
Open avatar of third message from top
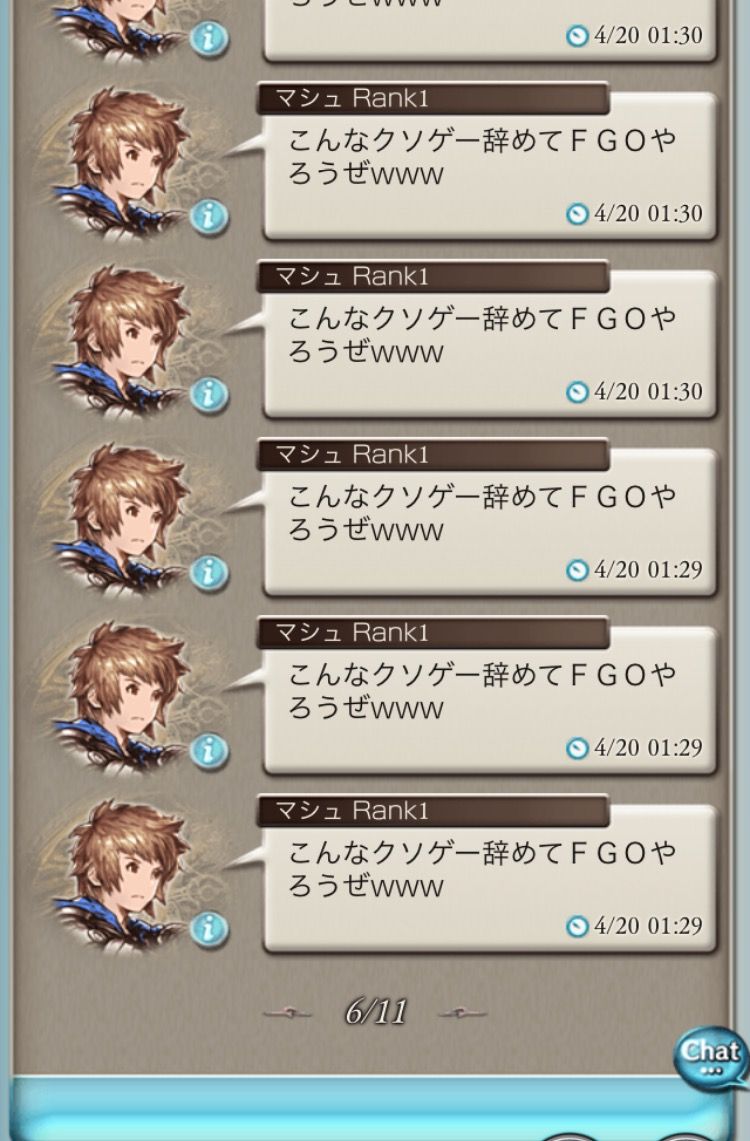pos(120,339)
